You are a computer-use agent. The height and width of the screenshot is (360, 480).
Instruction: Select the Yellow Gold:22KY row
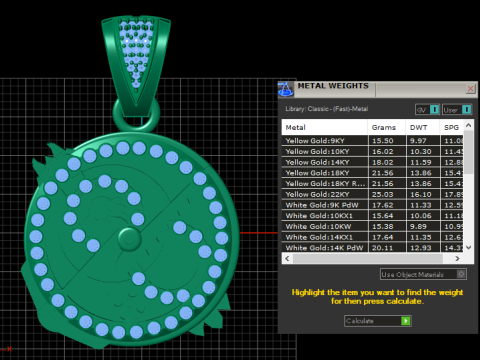pyautogui.click(x=373, y=194)
